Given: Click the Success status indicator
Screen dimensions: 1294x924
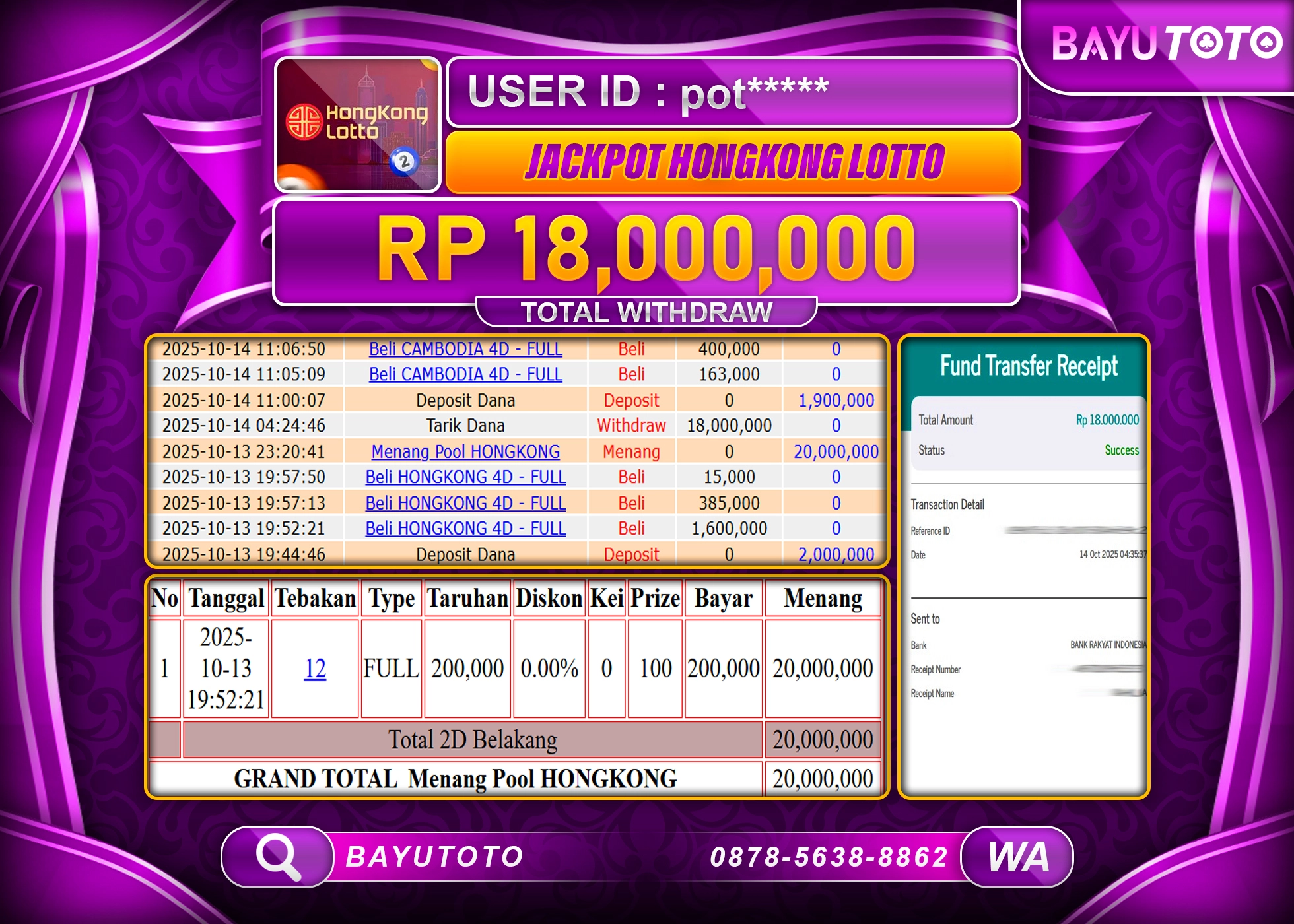Looking at the screenshot, I should (x=1120, y=449).
